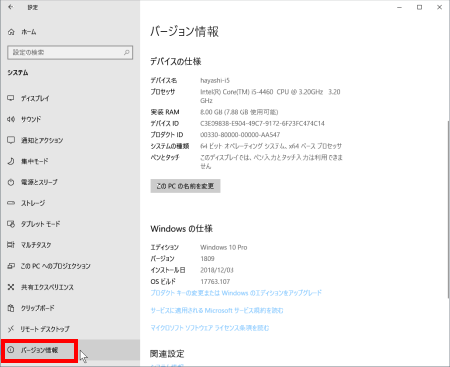Open この PC へのプロジェクション page

(x=70, y=266)
